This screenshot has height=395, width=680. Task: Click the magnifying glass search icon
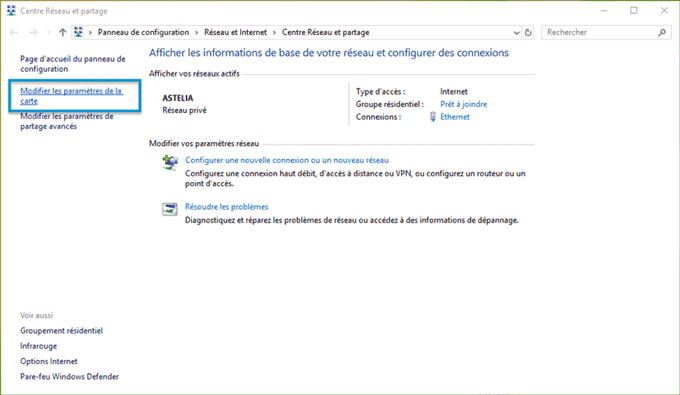[x=662, y=33]
